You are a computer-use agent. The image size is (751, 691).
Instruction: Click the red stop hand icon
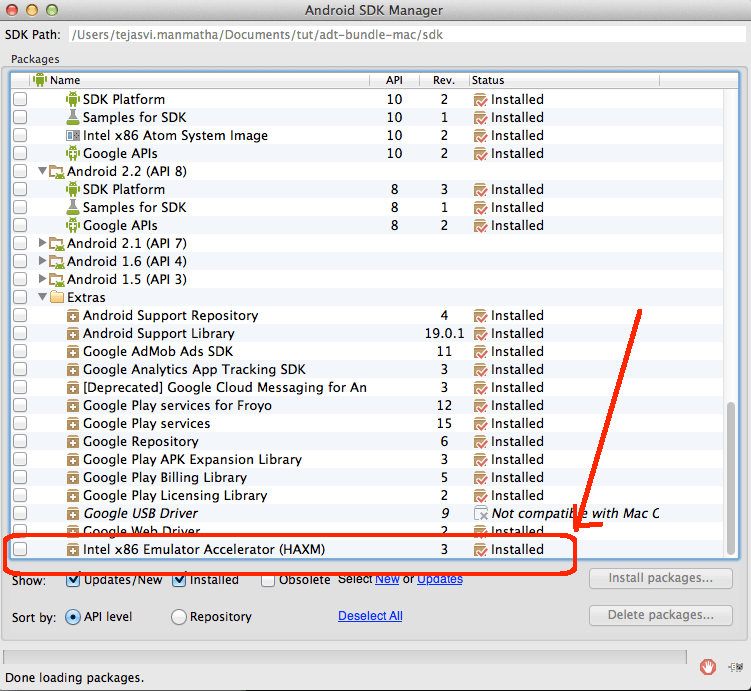[x=708, y=666]
